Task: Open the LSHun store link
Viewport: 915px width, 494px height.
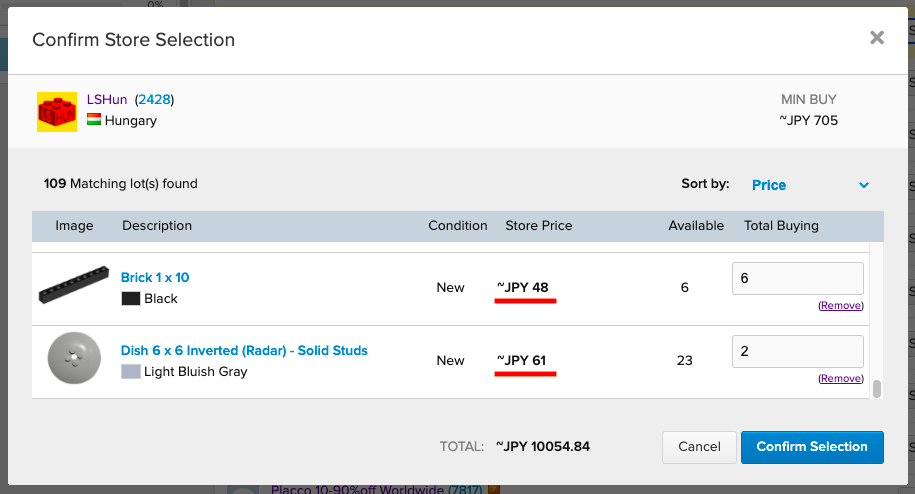Action: point(107,100)
